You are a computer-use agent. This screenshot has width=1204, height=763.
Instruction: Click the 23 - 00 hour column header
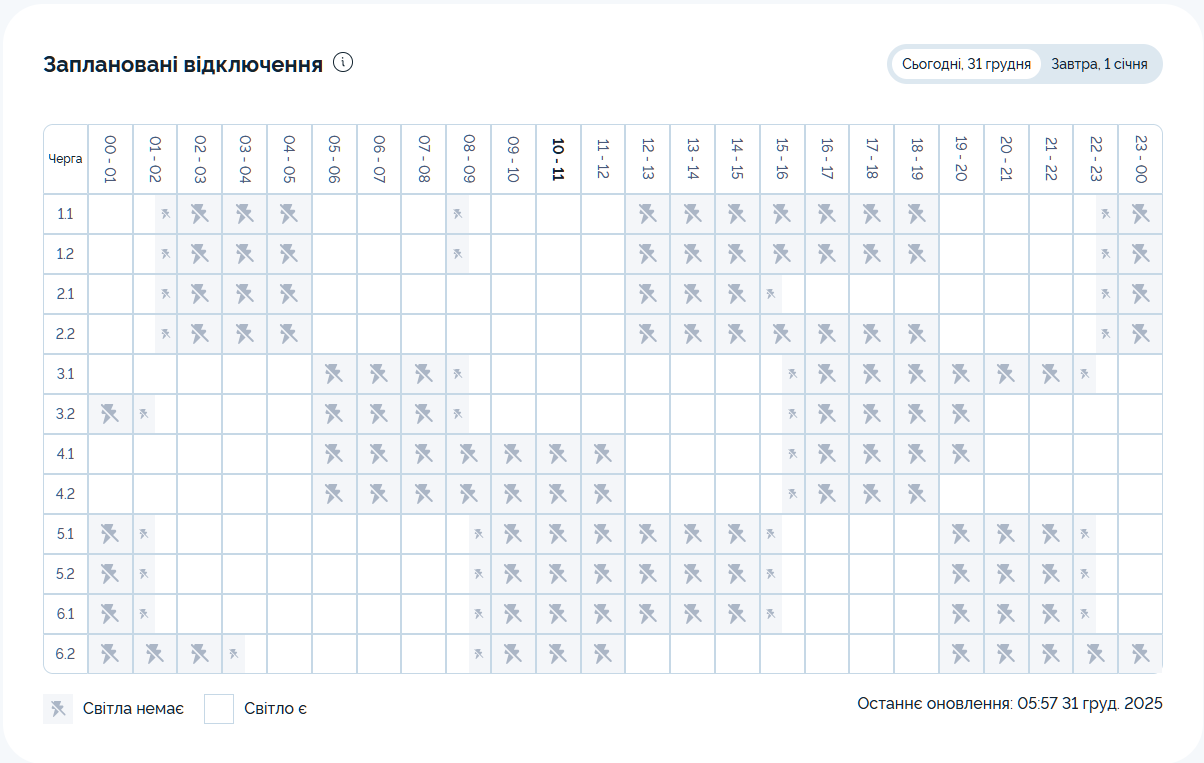tap(1140, 159)
